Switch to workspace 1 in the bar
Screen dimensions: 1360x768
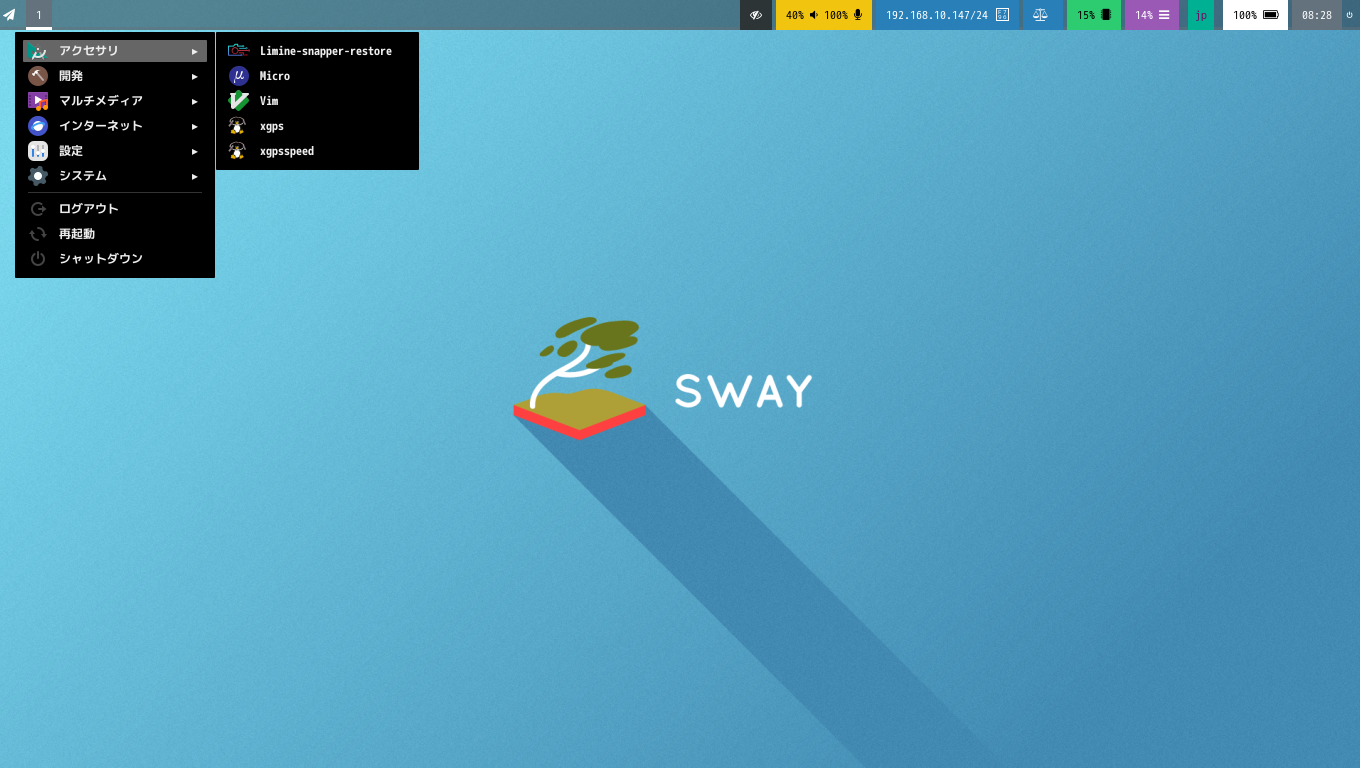[39, 15]
